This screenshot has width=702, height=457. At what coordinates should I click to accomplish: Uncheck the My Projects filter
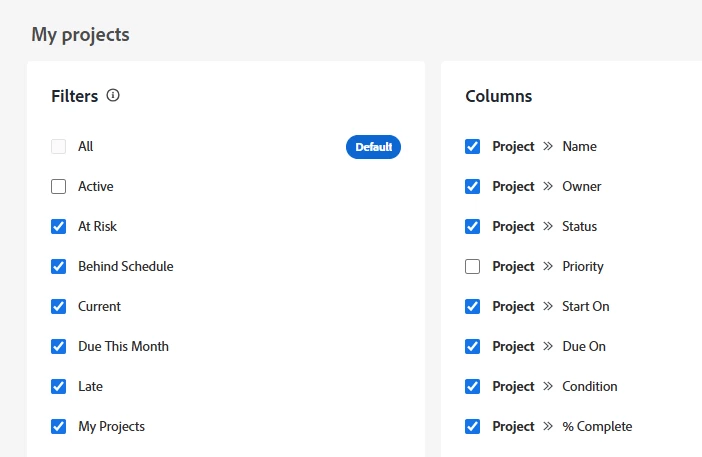(59, 427)
